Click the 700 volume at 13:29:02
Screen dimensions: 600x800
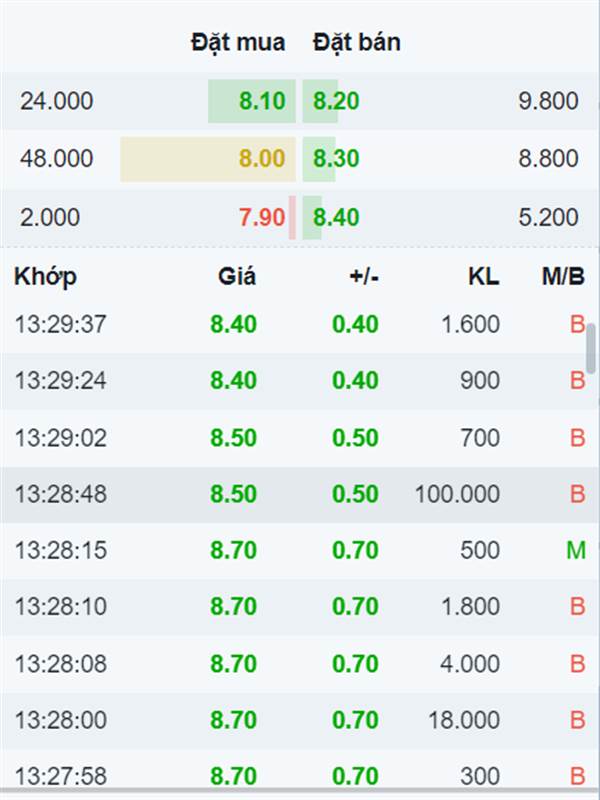(480, 438)
